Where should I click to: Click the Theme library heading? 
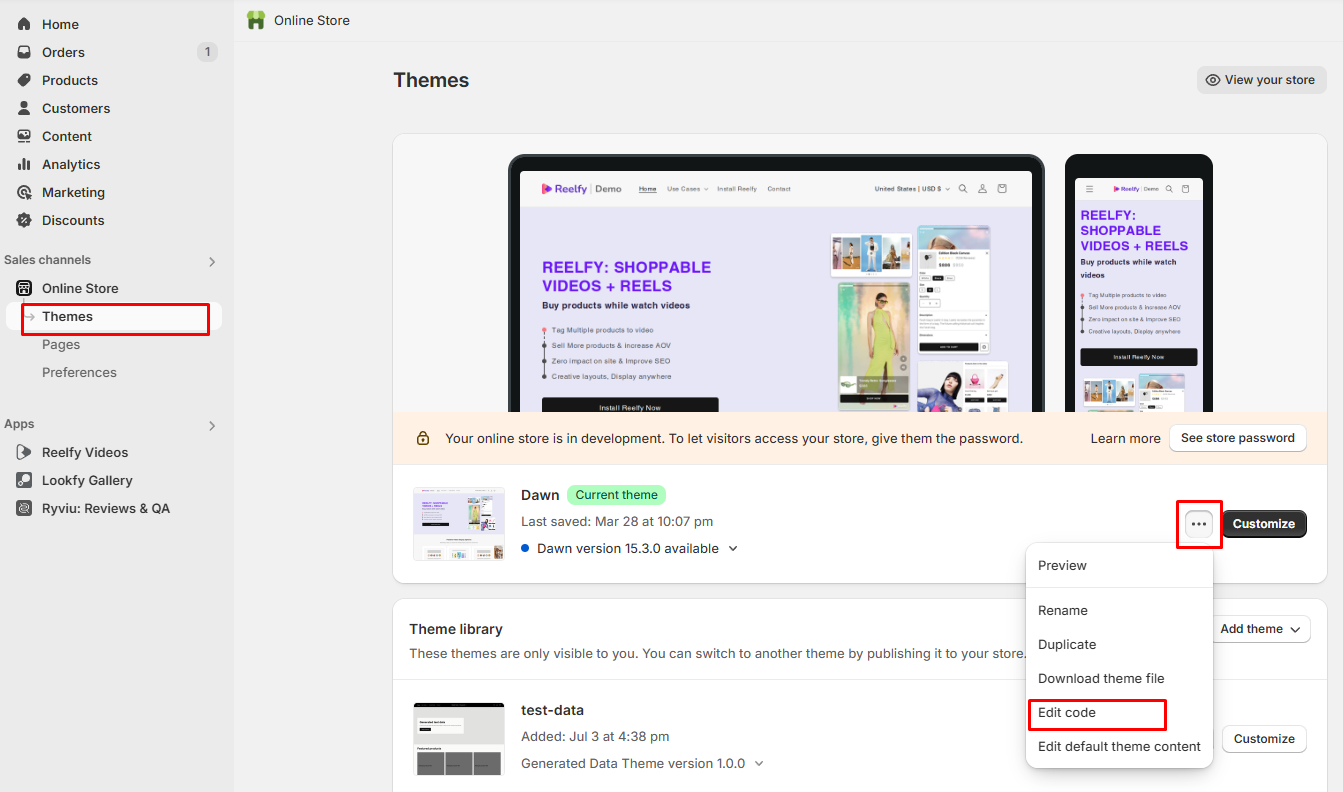point(456,629)
